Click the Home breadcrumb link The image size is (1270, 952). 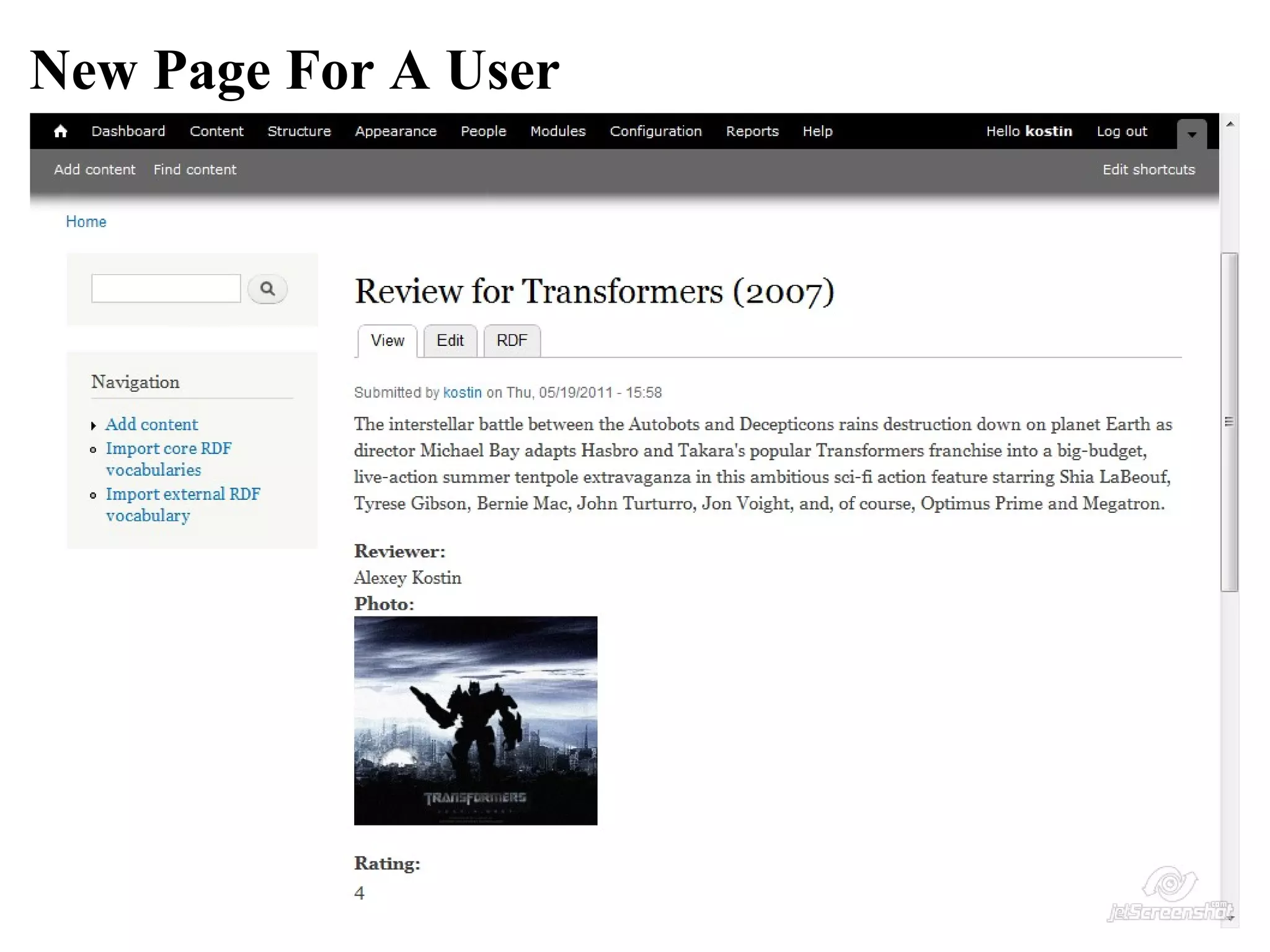[x=86, y=221]
